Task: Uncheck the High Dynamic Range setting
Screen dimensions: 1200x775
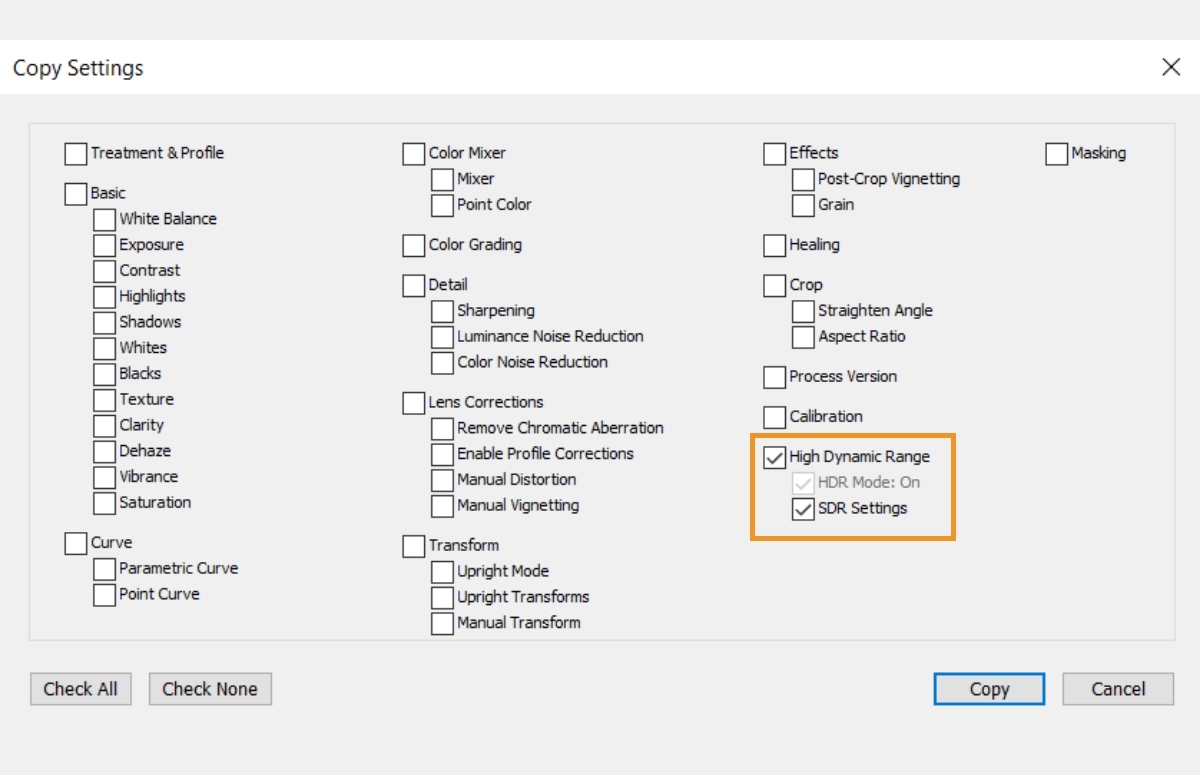Action: tap(773, 457)
